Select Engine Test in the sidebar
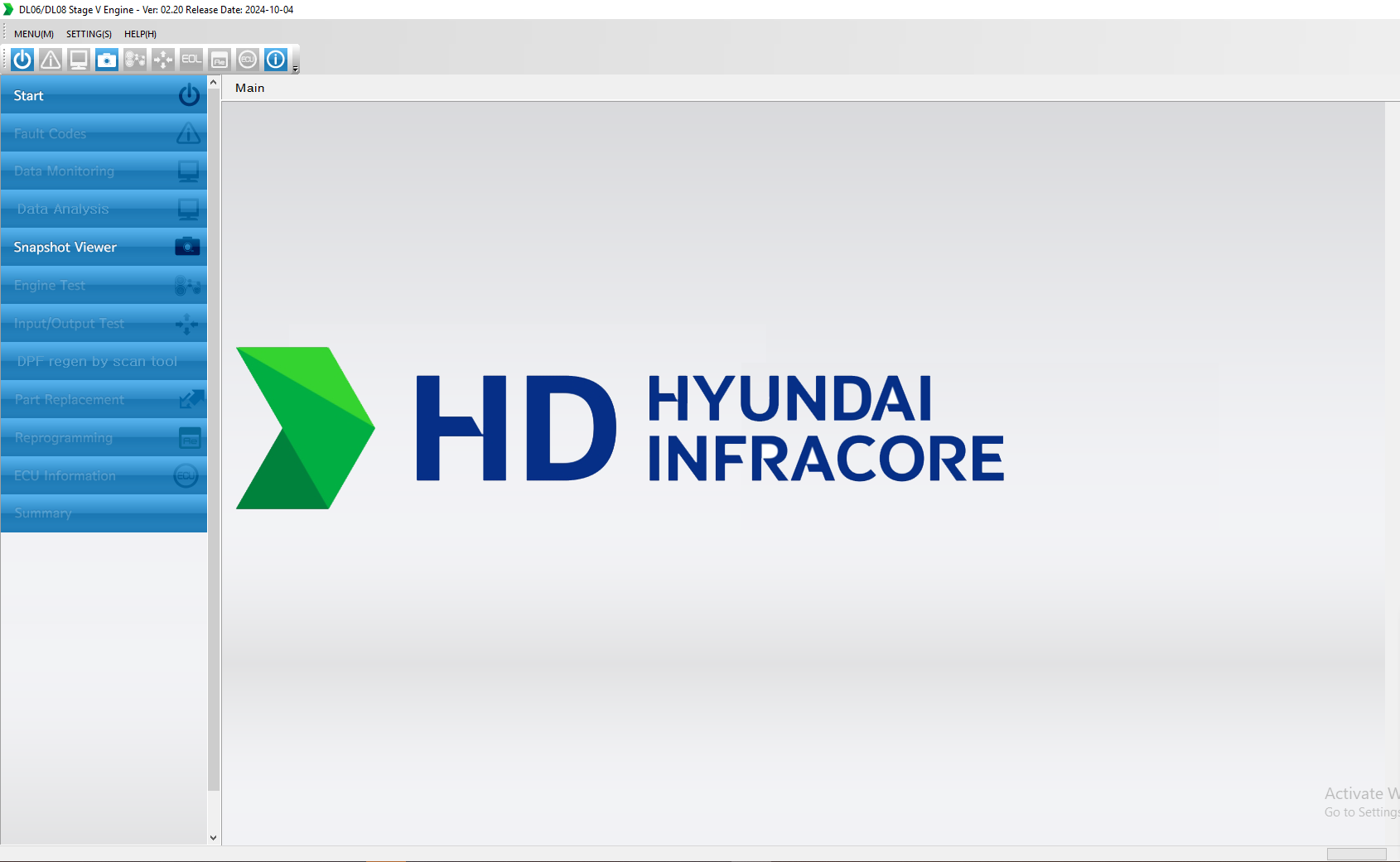Screen dimensions: 1400x862 (x=104, y=286)
